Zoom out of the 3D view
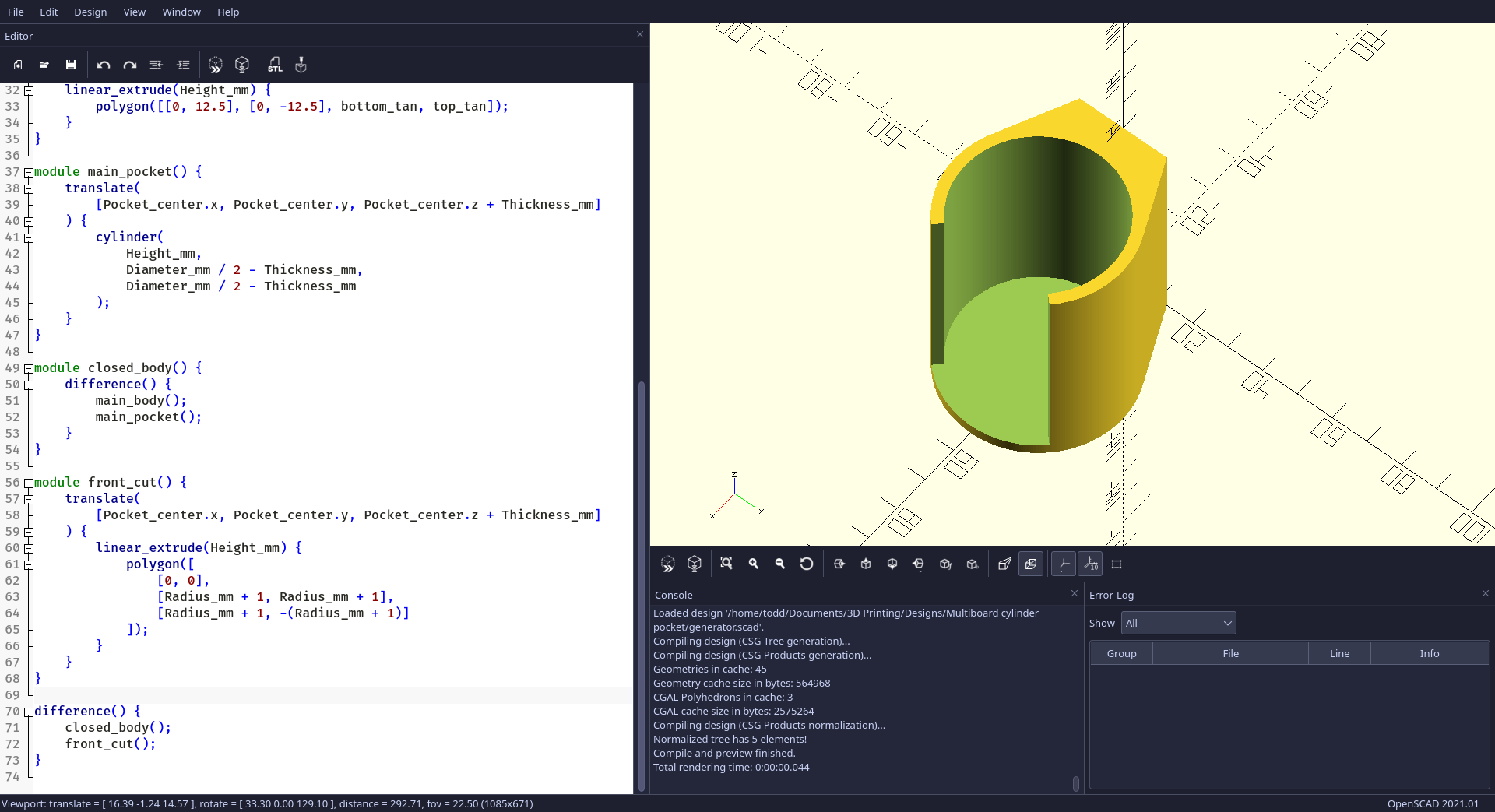The height and width of the screenshot is (812, 1495). pyautogui.click(x=779, y=564)
